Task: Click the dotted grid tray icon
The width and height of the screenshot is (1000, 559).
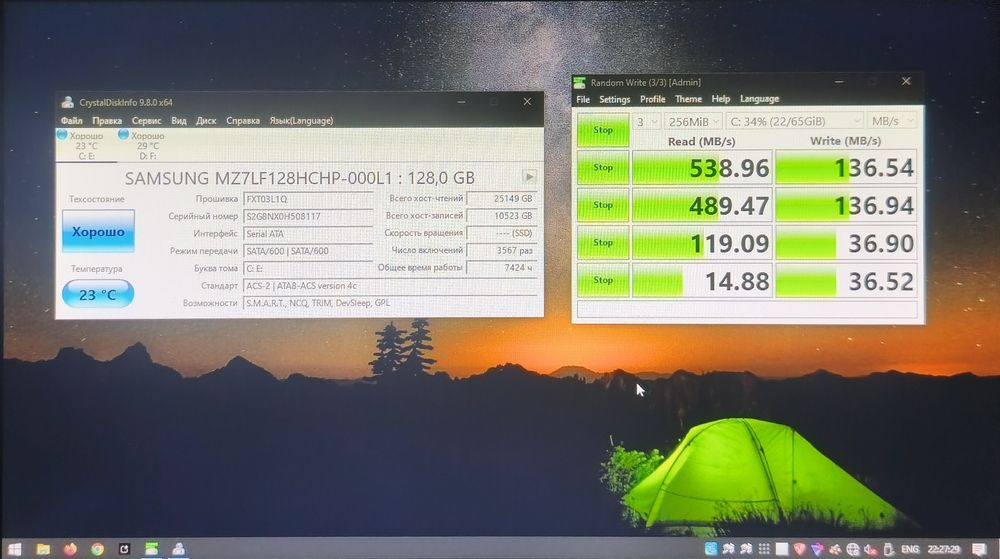Action: point(763,549)
